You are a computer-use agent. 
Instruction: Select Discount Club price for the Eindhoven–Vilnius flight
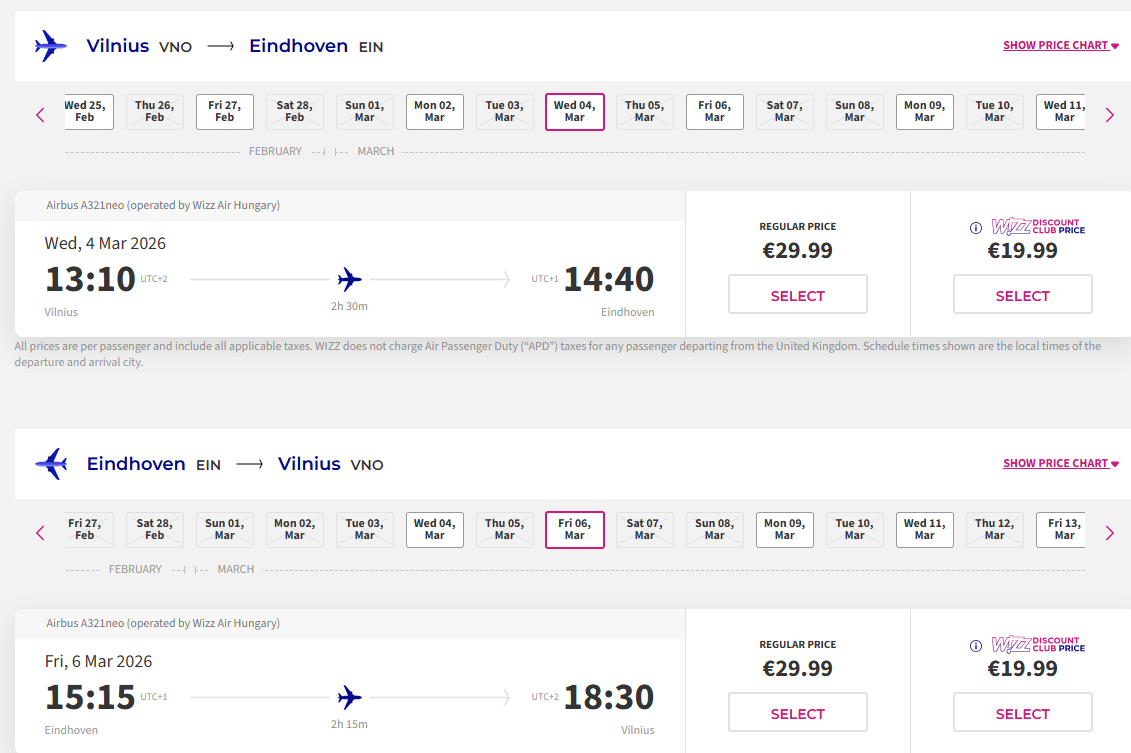pyautogui.click(x=1022, y=714)
